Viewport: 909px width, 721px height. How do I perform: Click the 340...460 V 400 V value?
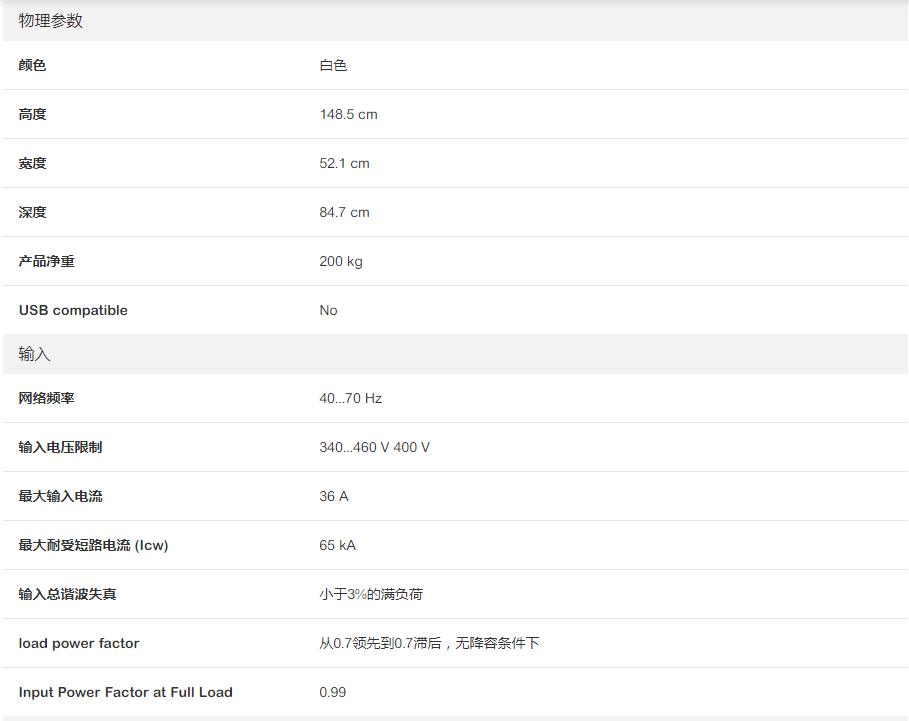(x=374, y=447)
